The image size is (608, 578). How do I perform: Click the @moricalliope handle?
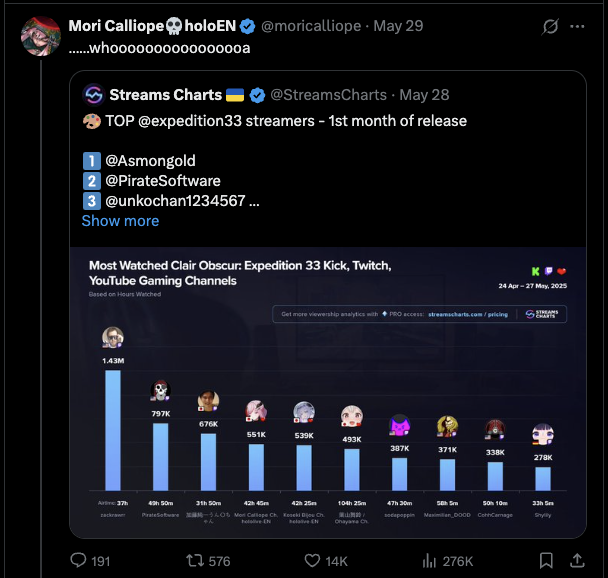click(x=311, y=26)
